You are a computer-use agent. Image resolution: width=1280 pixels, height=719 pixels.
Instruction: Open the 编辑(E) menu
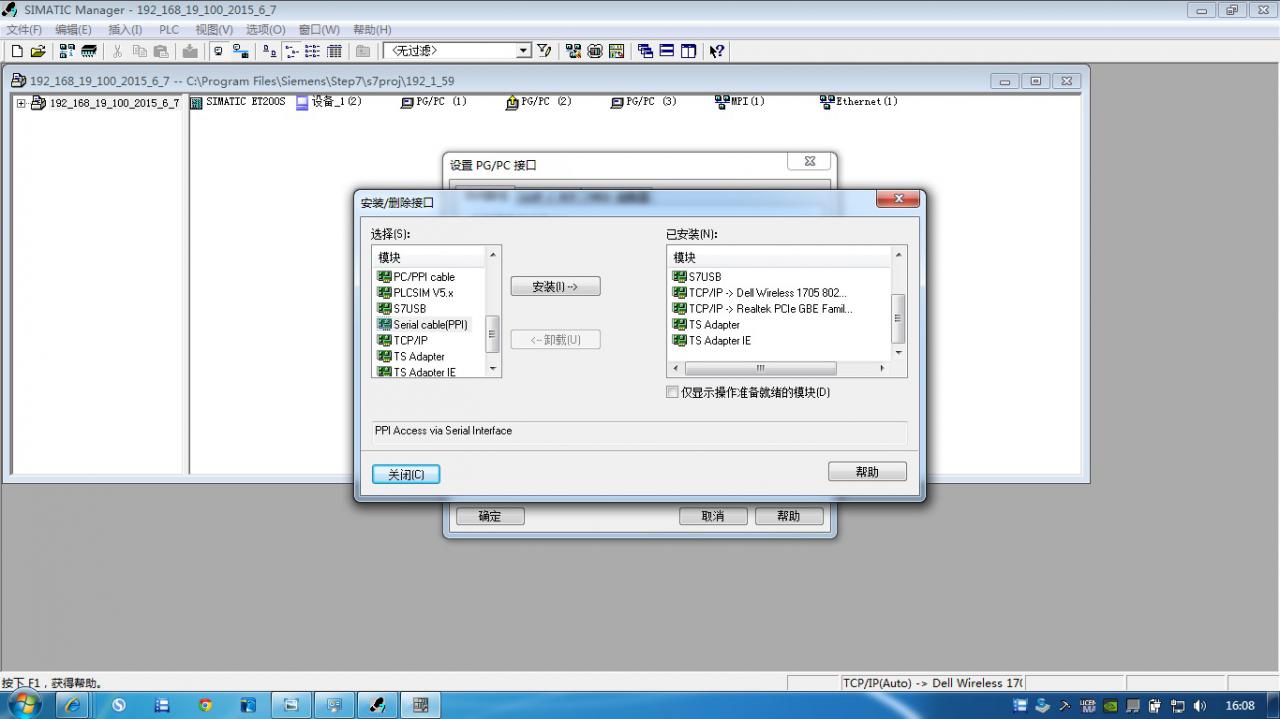tap(73, 30)
